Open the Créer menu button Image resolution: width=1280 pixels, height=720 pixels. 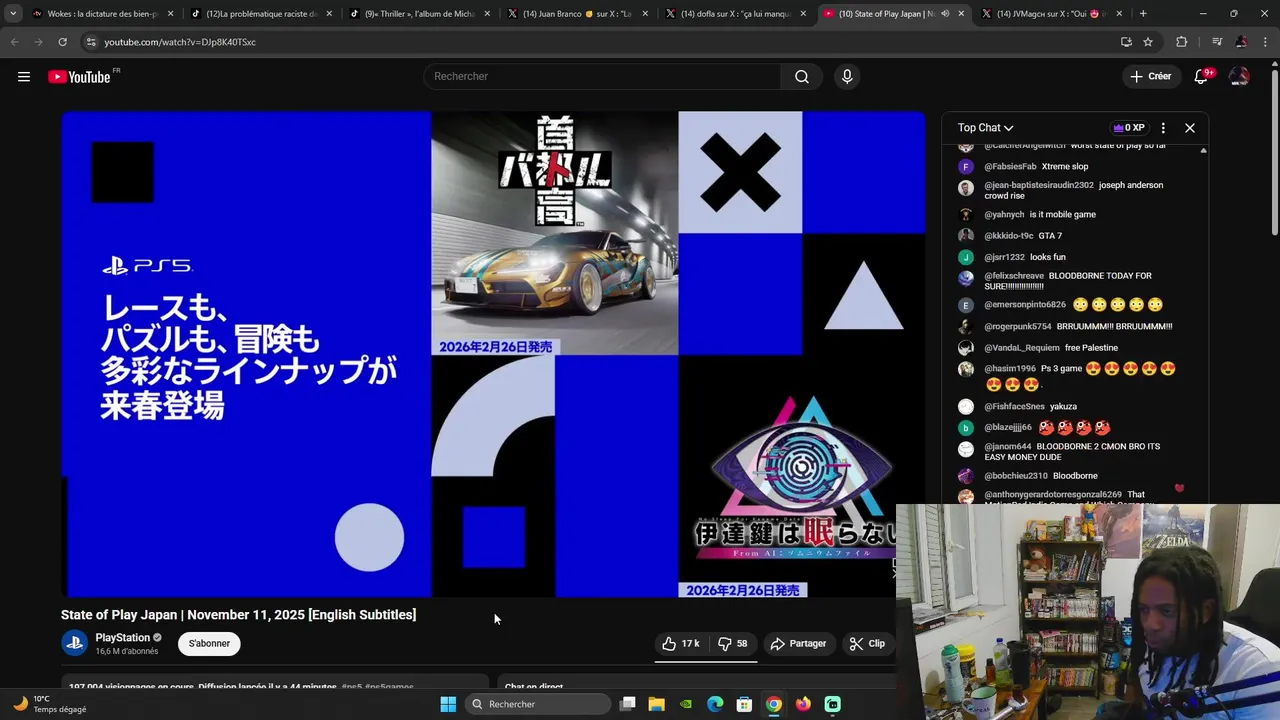pos(1150,77)
